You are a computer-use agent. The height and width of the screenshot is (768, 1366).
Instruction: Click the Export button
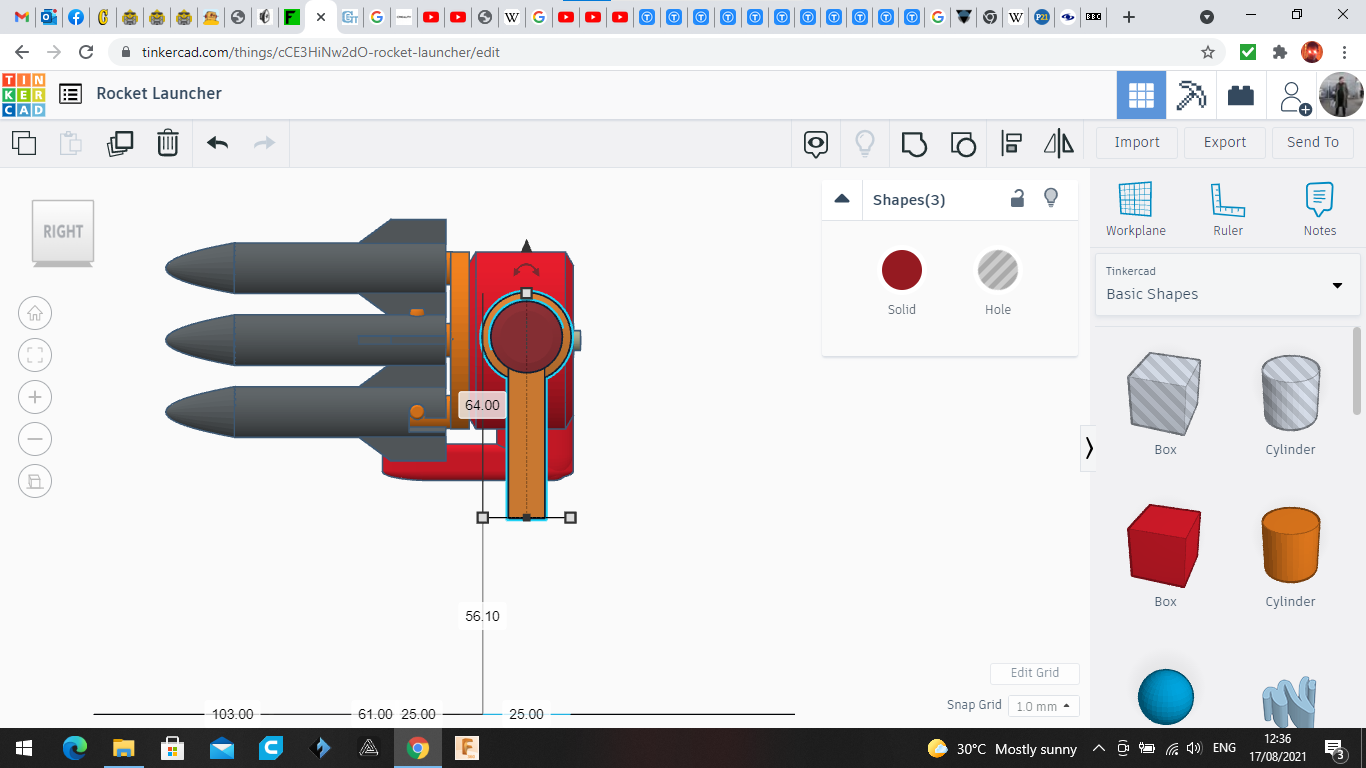[x=1224, y=142]
